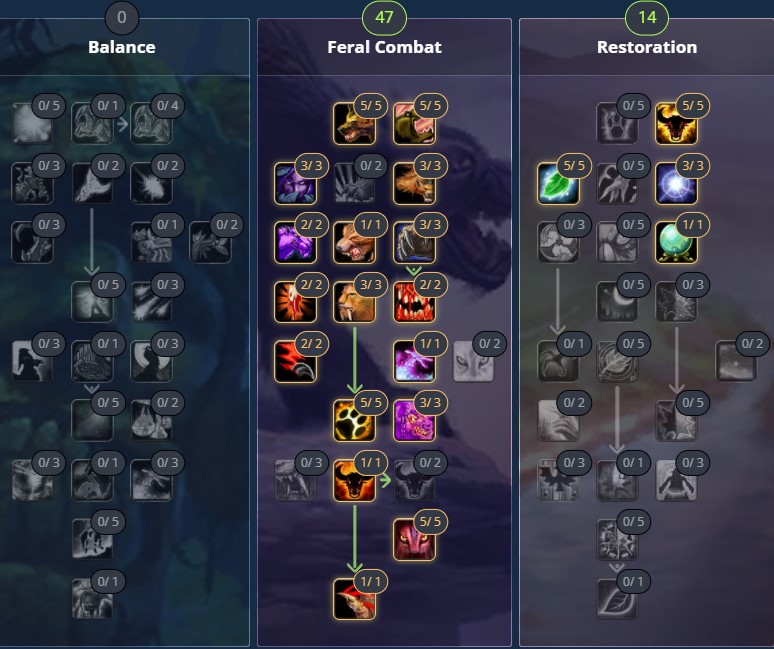Image resolution: width=774 pixels, height=649 pixels.
Task: Click the 47 points counter above Feral Combat
Action: (384, 18)
